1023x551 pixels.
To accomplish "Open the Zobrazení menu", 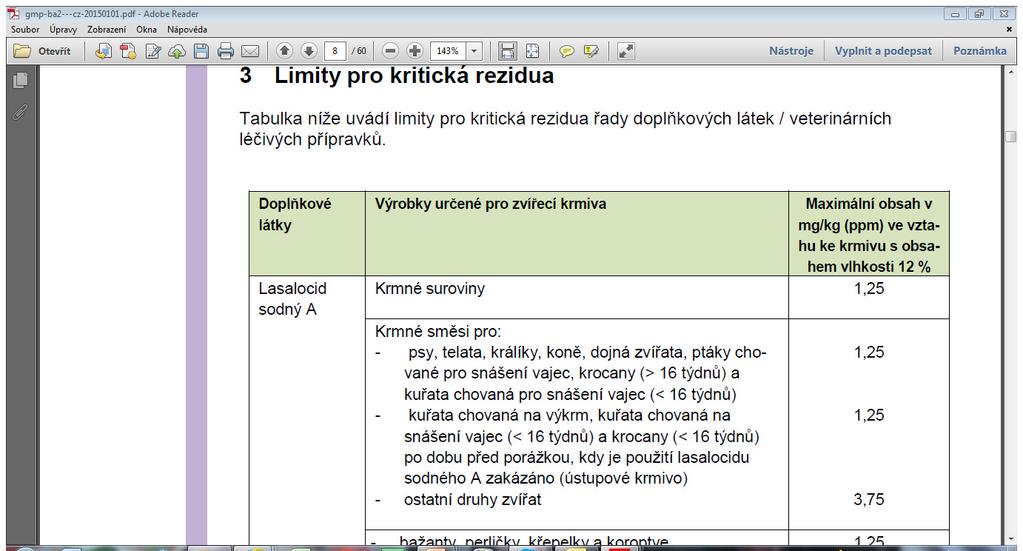I will pos(106,29).
